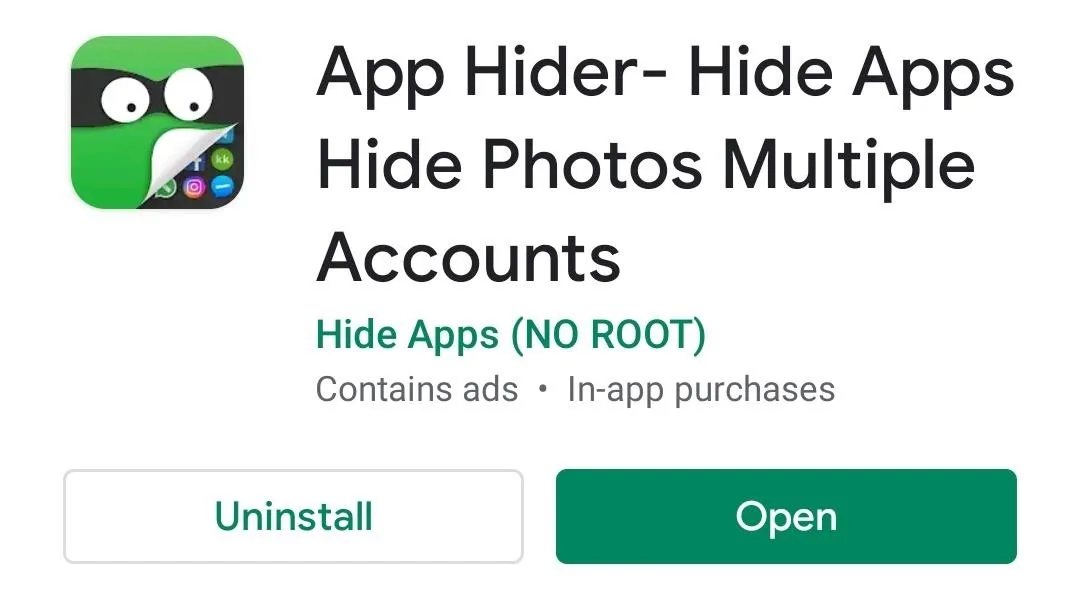
Task: Click the Instagram logo inside the app icon
Action: pyautogui.click(x=195, y=187)
